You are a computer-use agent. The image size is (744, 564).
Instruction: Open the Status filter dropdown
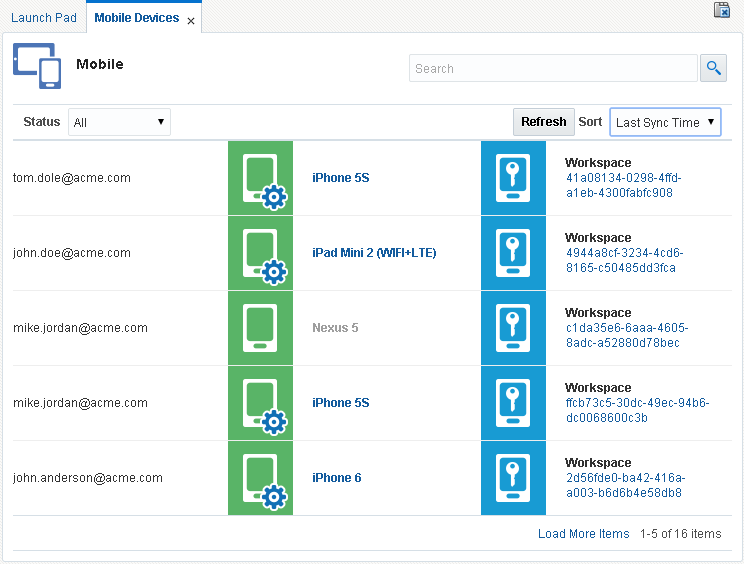point(120,122)
